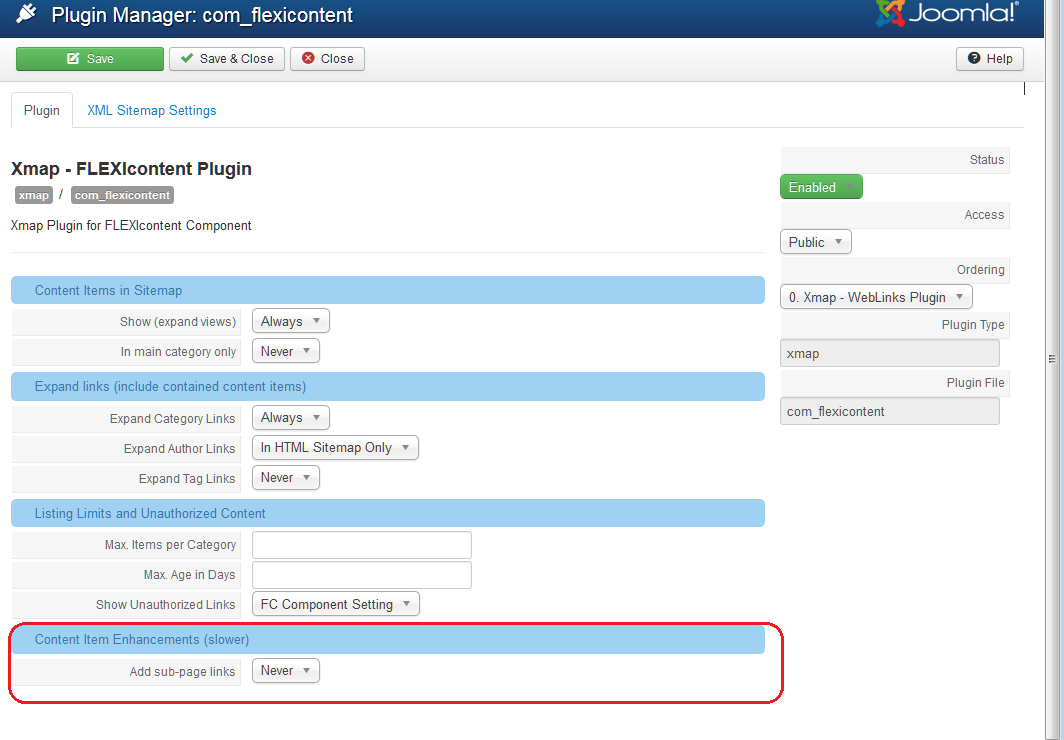Click Listing Limits and Unauthorized Content header
The image size is (1064, 740).
click(x=388, y=513)
